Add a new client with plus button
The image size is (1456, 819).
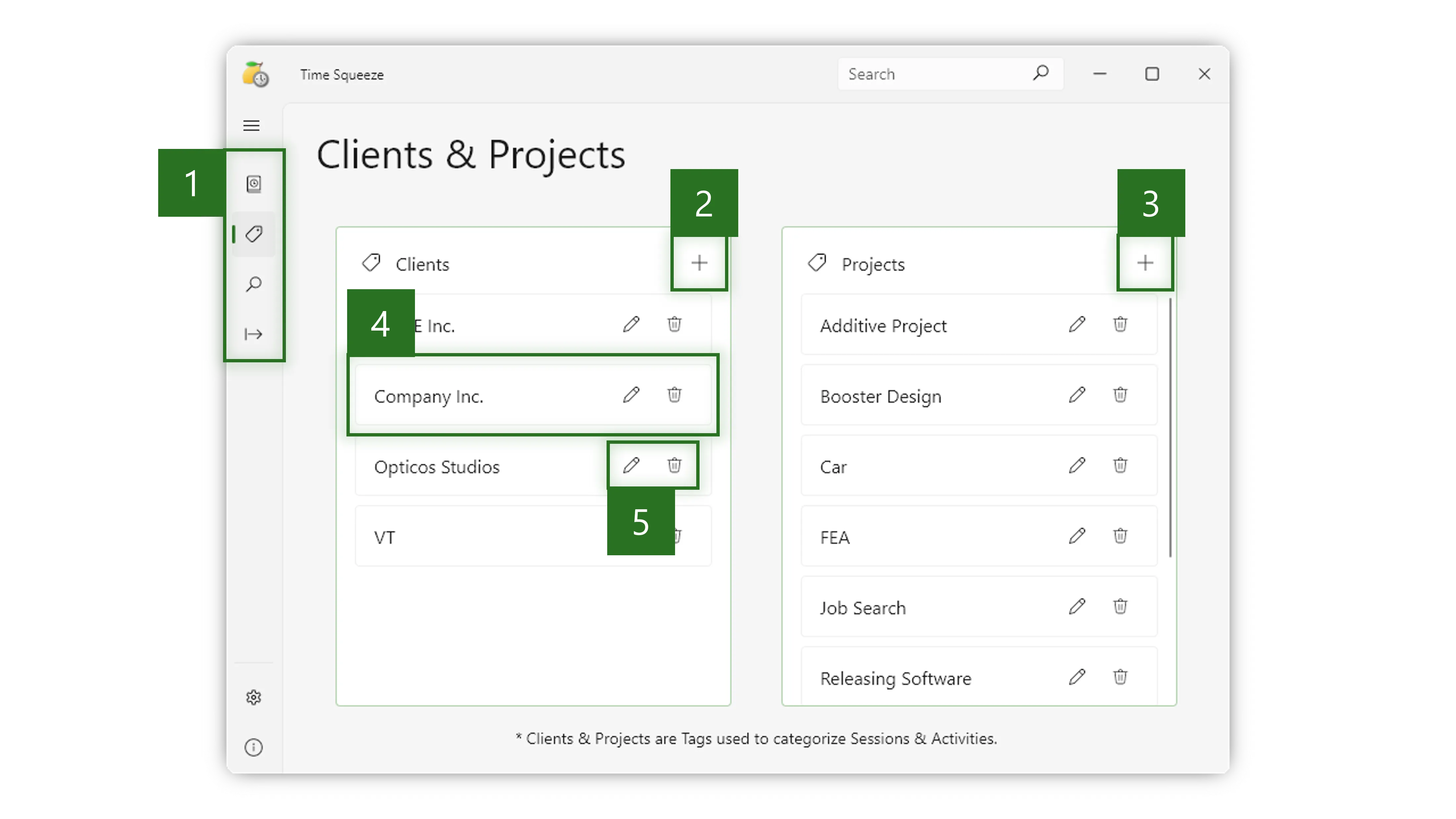tap(699, 263)
